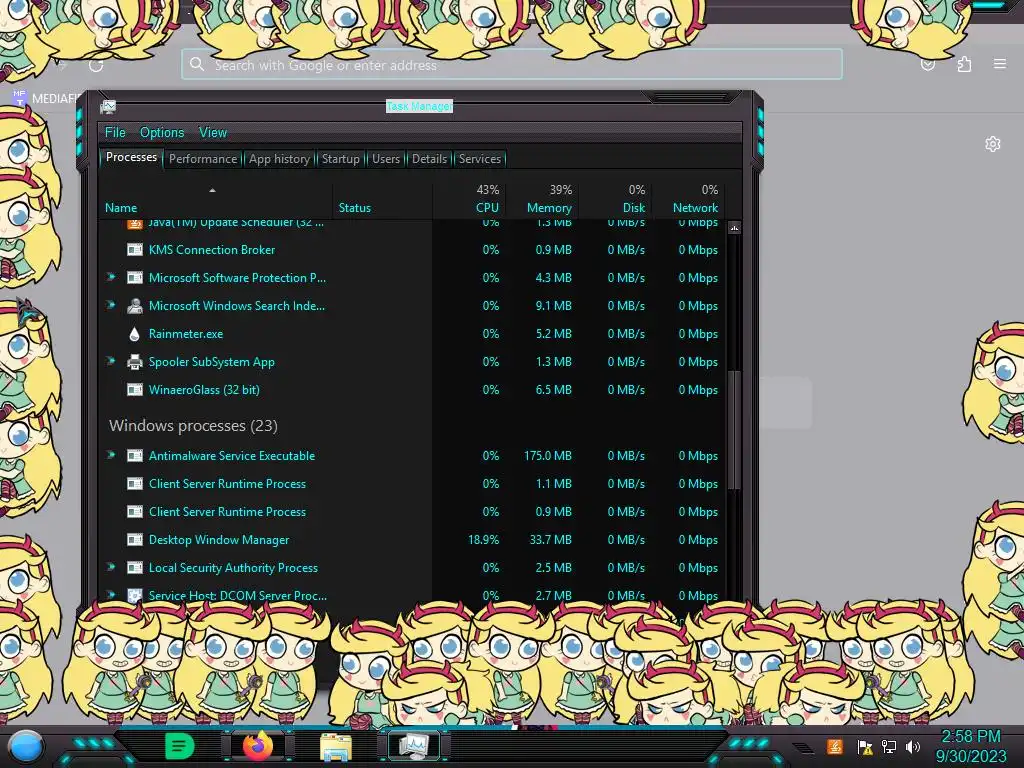The height and width of the screenshot is (768, 1024).
Task: Click the process list scroll-up arrow
Action: [x=734, y=228]
